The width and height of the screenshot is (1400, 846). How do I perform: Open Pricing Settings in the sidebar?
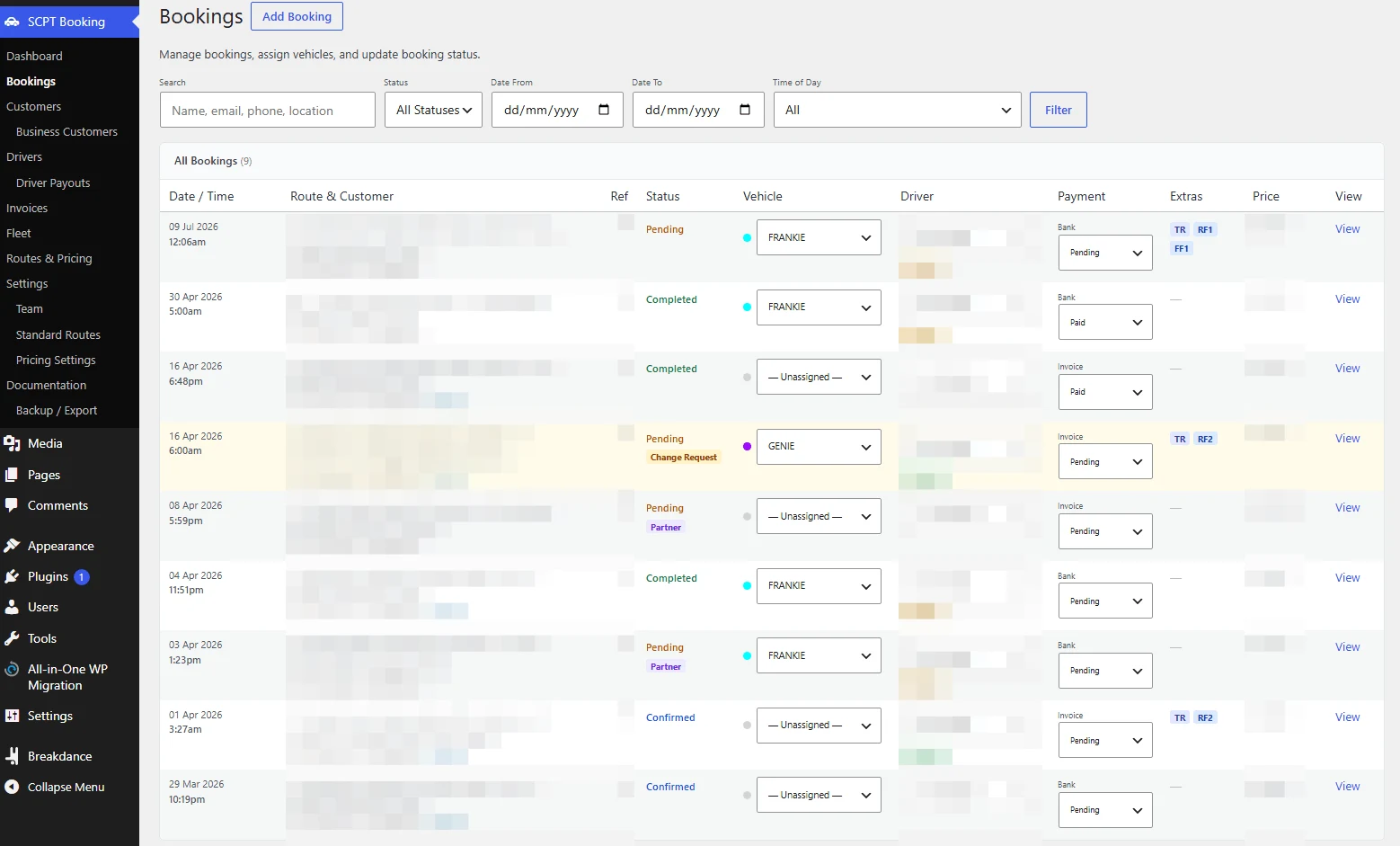56,360
